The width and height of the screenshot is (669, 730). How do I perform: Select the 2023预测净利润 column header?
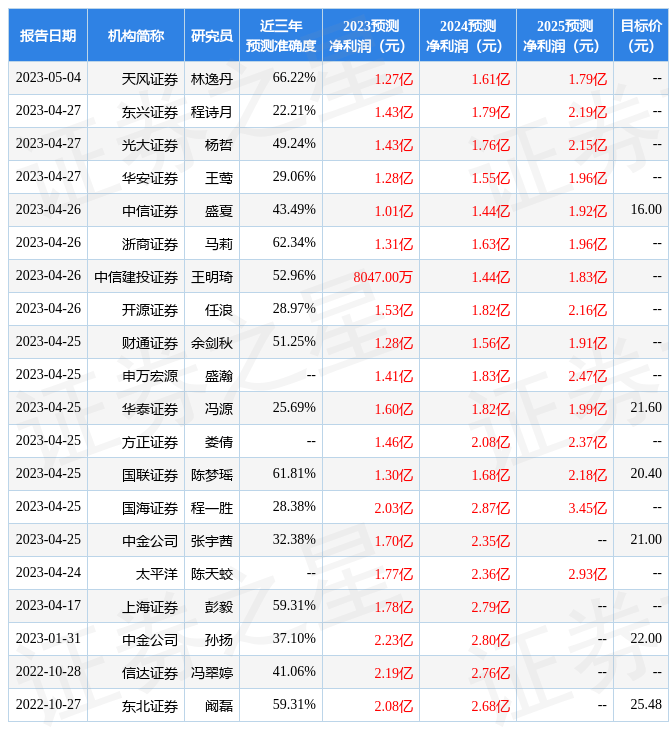(371, 36)
